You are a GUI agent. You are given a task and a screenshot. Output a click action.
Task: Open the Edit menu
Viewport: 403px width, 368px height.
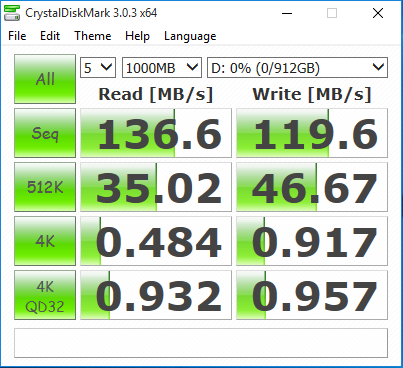pos(50,36)
